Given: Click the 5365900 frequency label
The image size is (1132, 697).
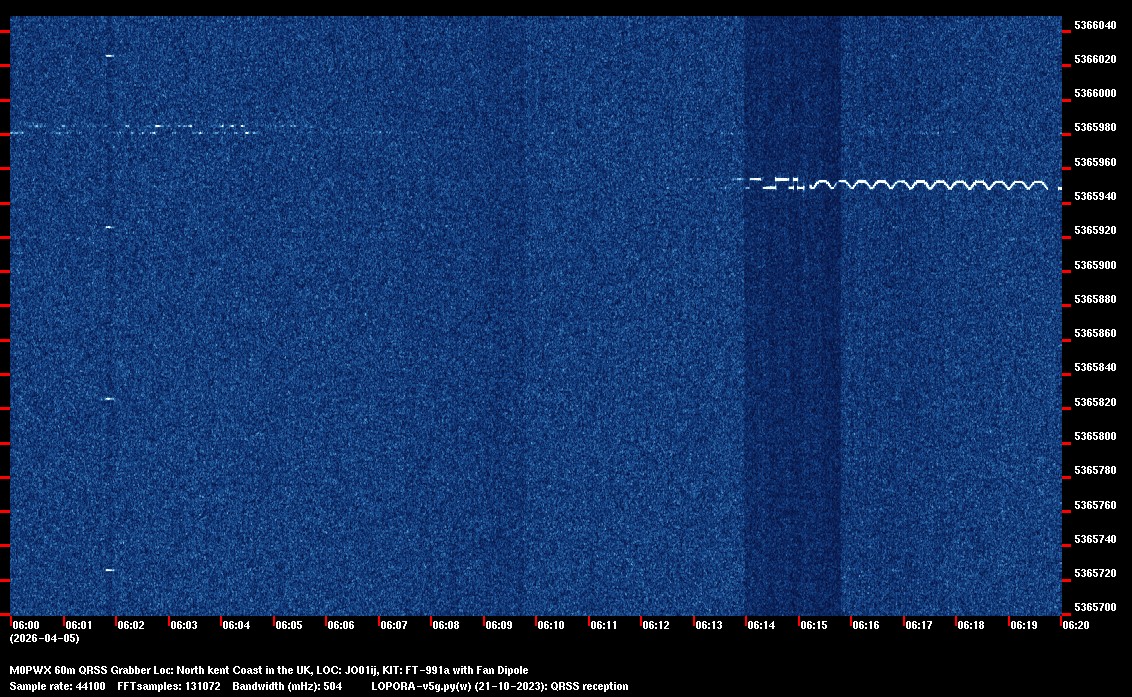Looking at the screenshot, I should 1094,265.
